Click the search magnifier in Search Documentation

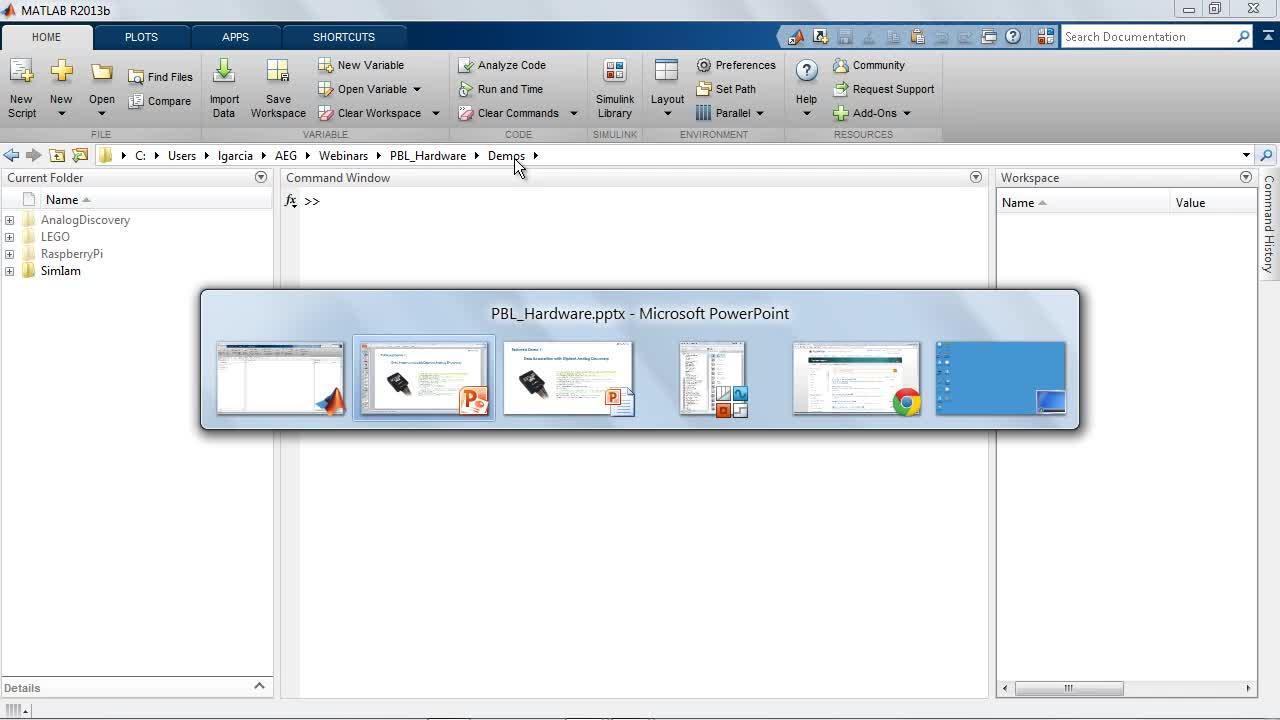coord(1243,37)
